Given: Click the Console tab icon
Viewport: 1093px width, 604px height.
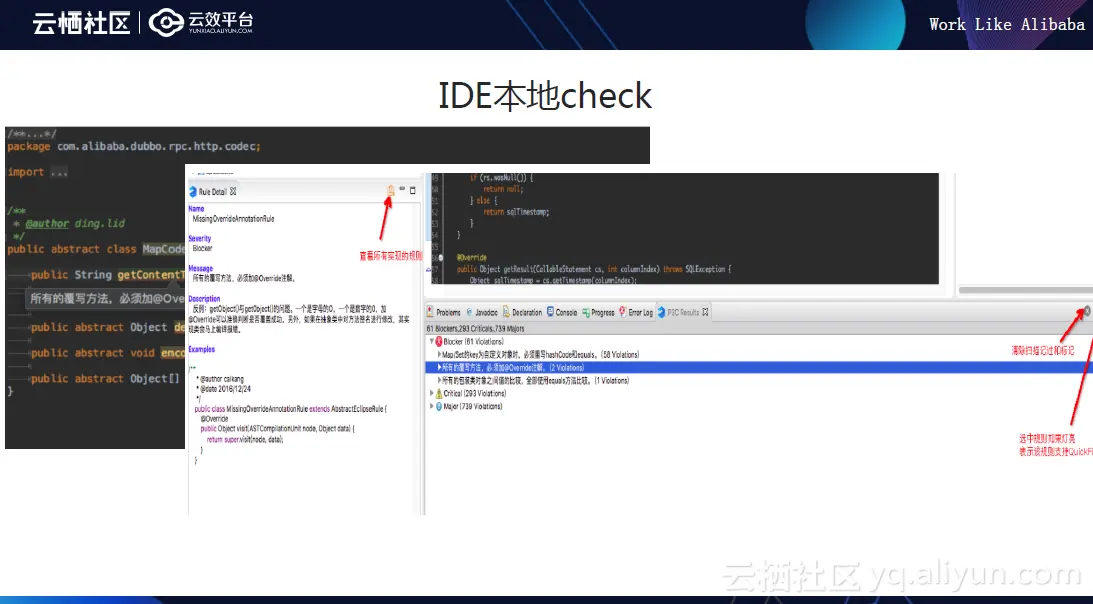Looking at the screenshot, I should 550,312.
